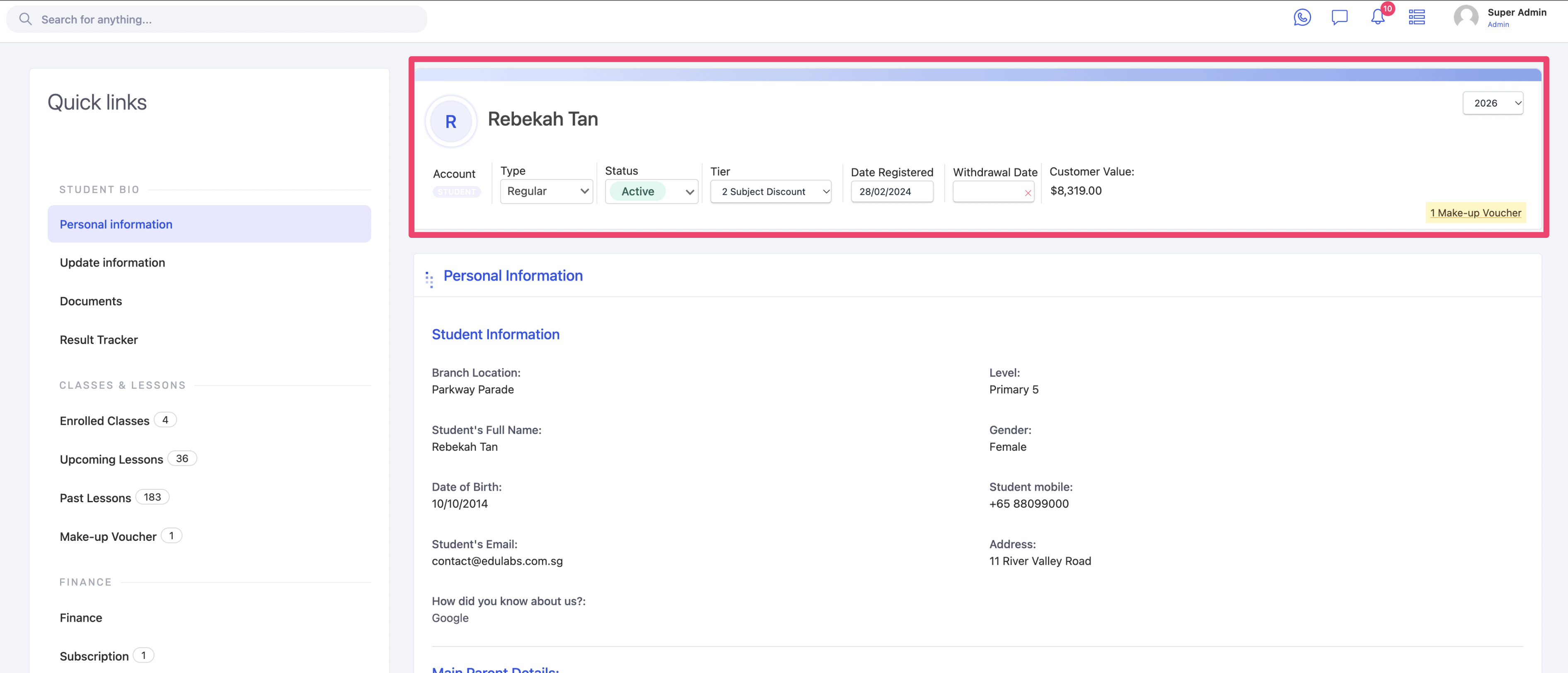Focus the Search for anything box
The height and width of the screenshot is (673, 1568).
pos(217,19)
